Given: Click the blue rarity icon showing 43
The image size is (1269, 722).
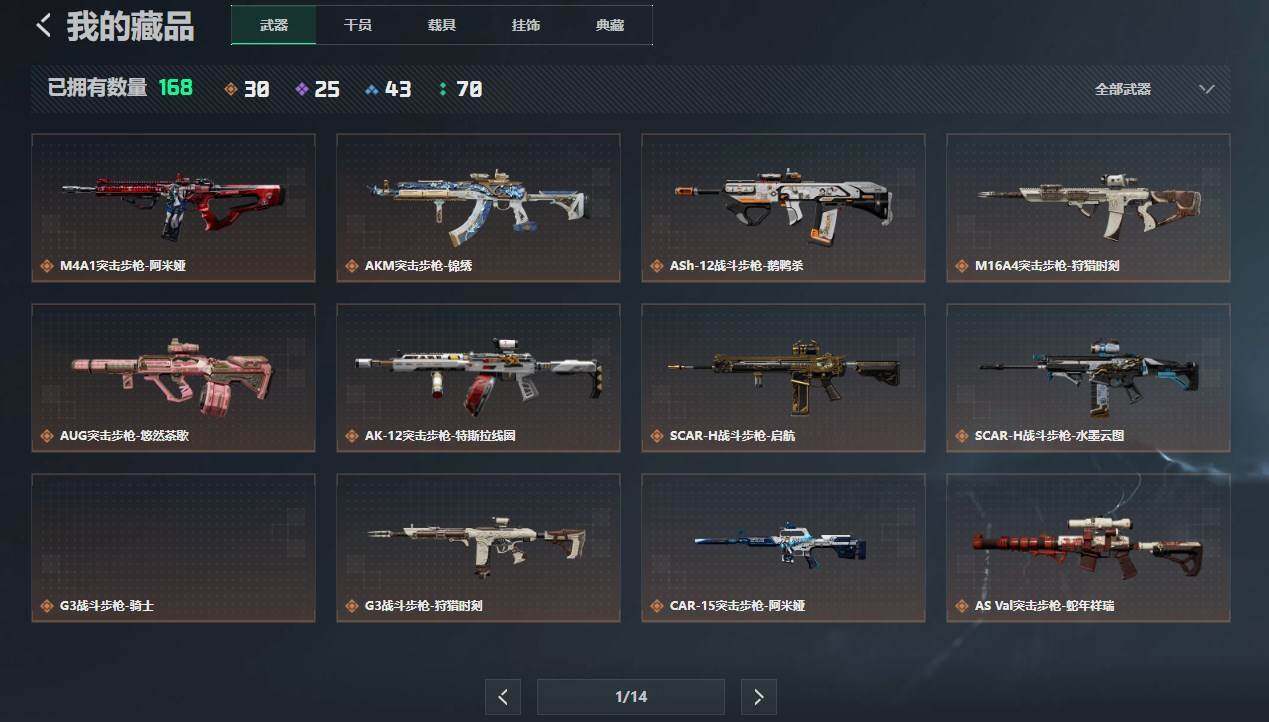Looking at the screenshot, I should [372, 90].
